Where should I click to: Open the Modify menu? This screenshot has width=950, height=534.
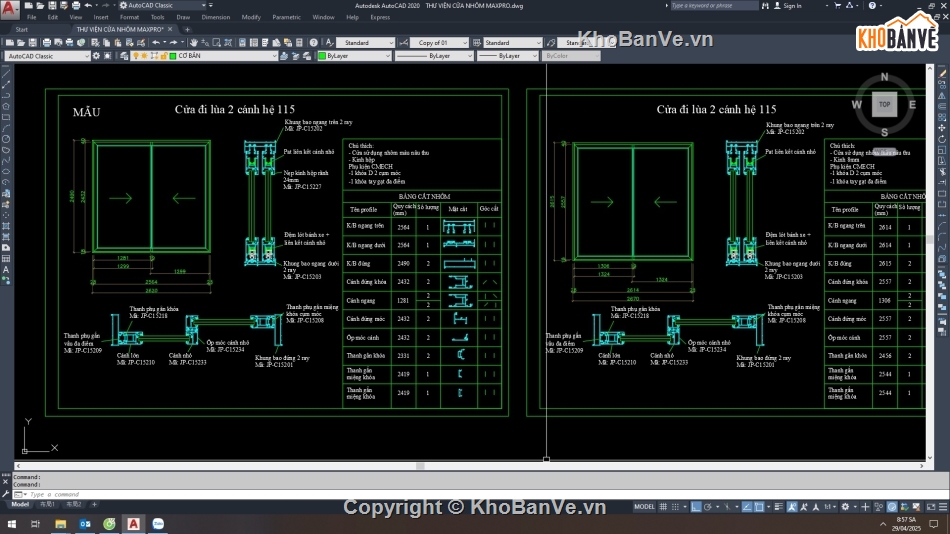251,18
